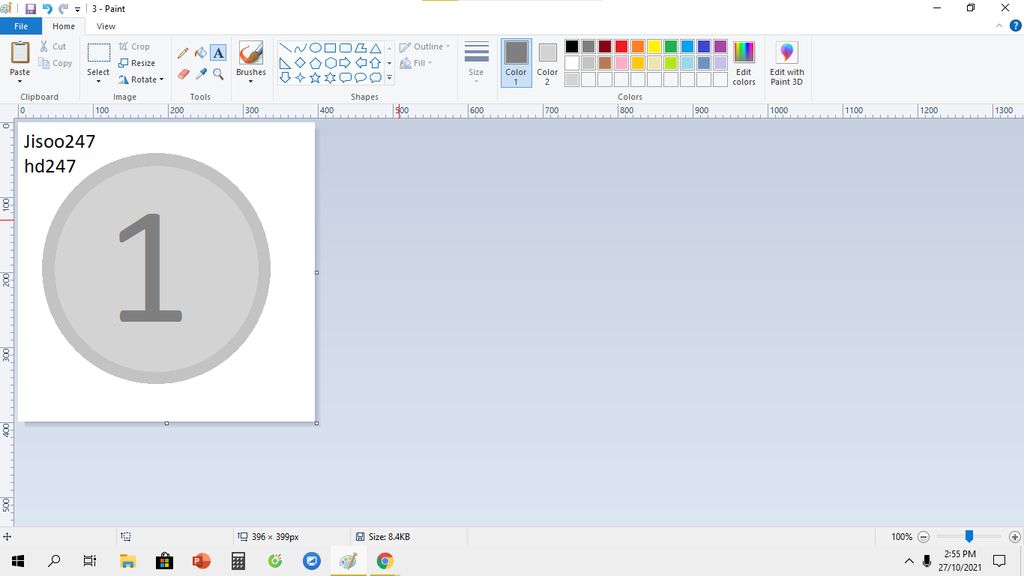Choose the Triangle shape
Screen dimensions: 1024x576
pos(376,48)
